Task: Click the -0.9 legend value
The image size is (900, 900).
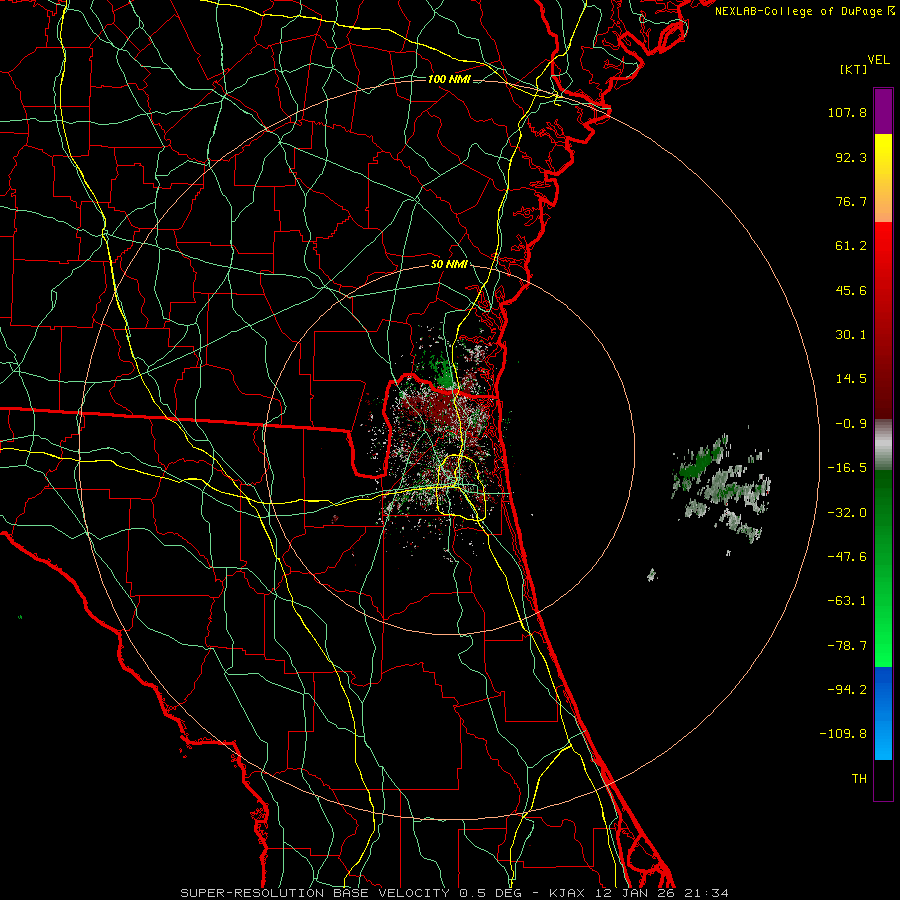Action: pos(851,424)
